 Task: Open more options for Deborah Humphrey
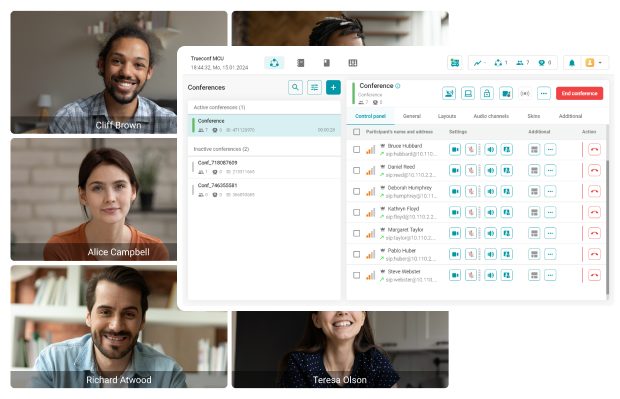click(x=550, y=191)
